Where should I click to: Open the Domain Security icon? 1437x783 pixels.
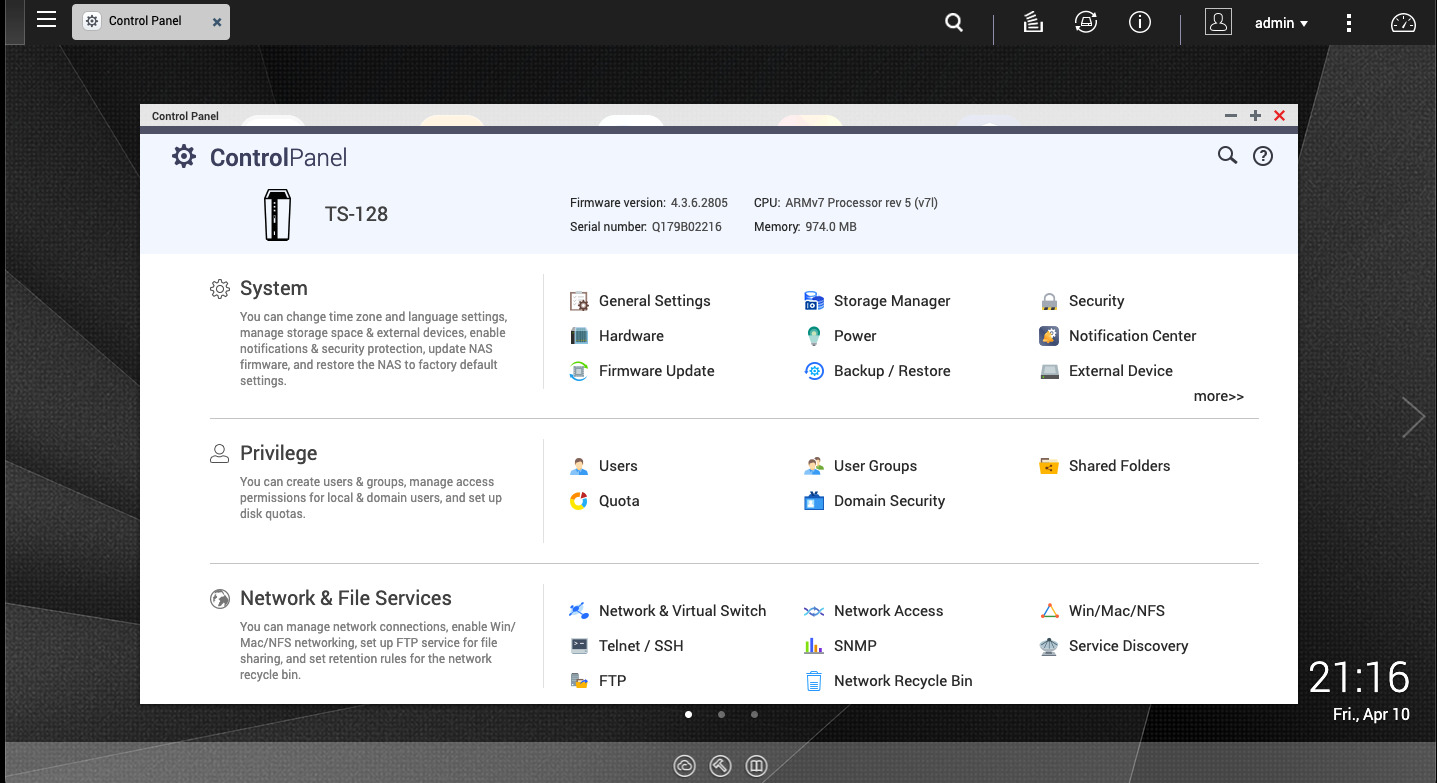click(814, 501)
